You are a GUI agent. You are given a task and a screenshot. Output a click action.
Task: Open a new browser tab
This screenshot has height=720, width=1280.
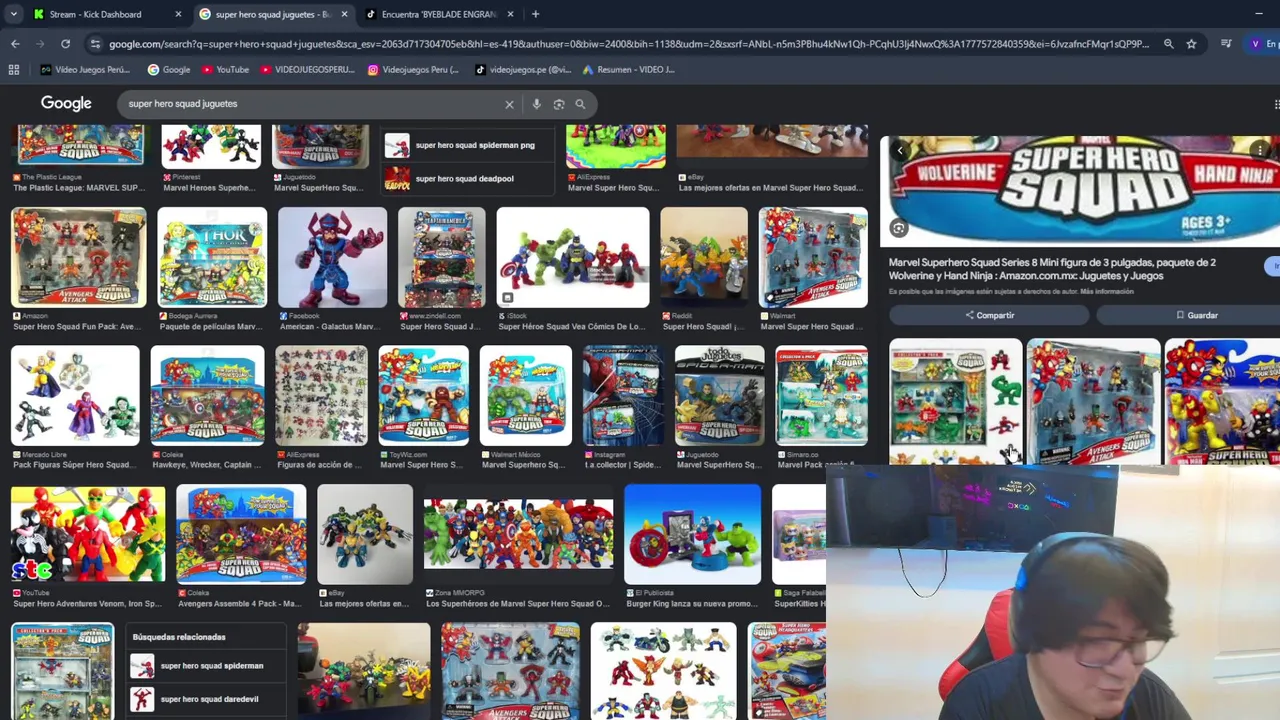[x=535, y=14]
